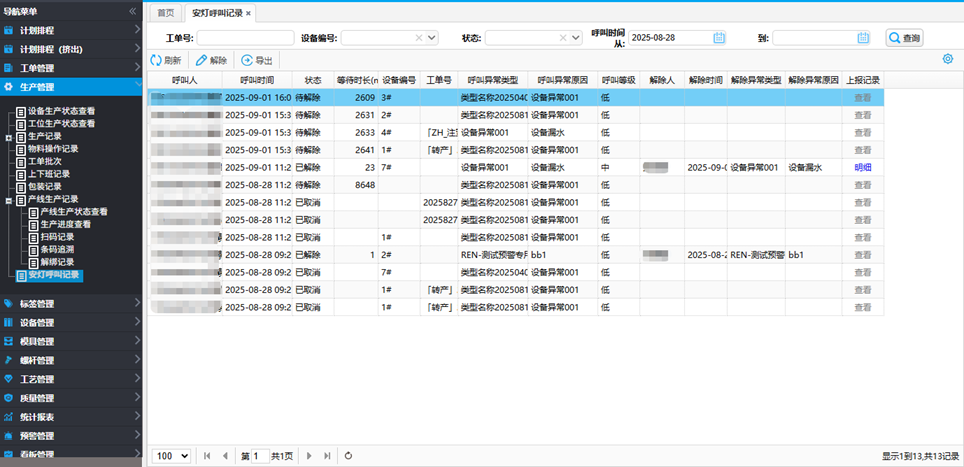The image size is (964, 467).
Task: Click the 工单号 input field
Action: (245, 38)
